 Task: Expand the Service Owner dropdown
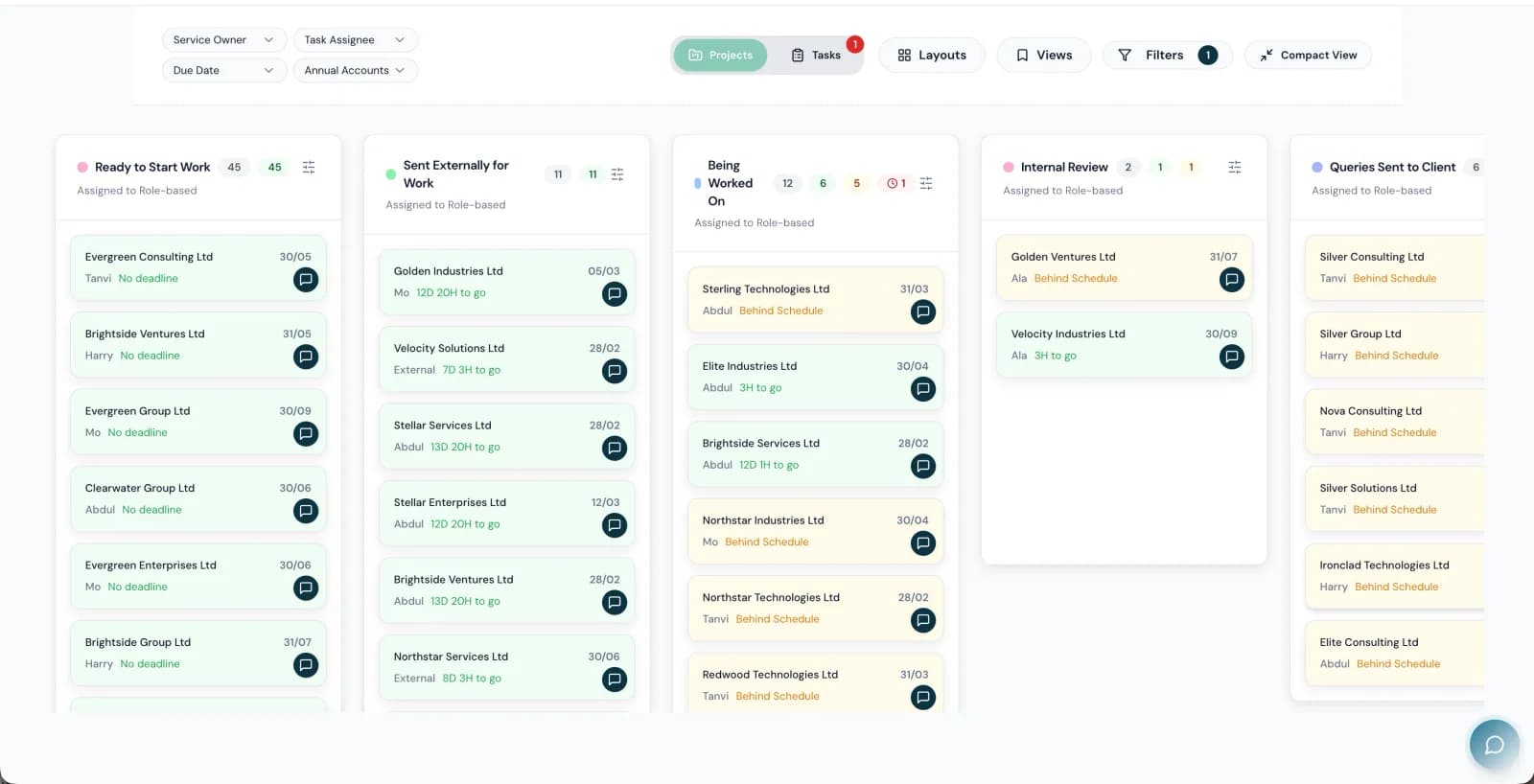(x=224, y=39)
